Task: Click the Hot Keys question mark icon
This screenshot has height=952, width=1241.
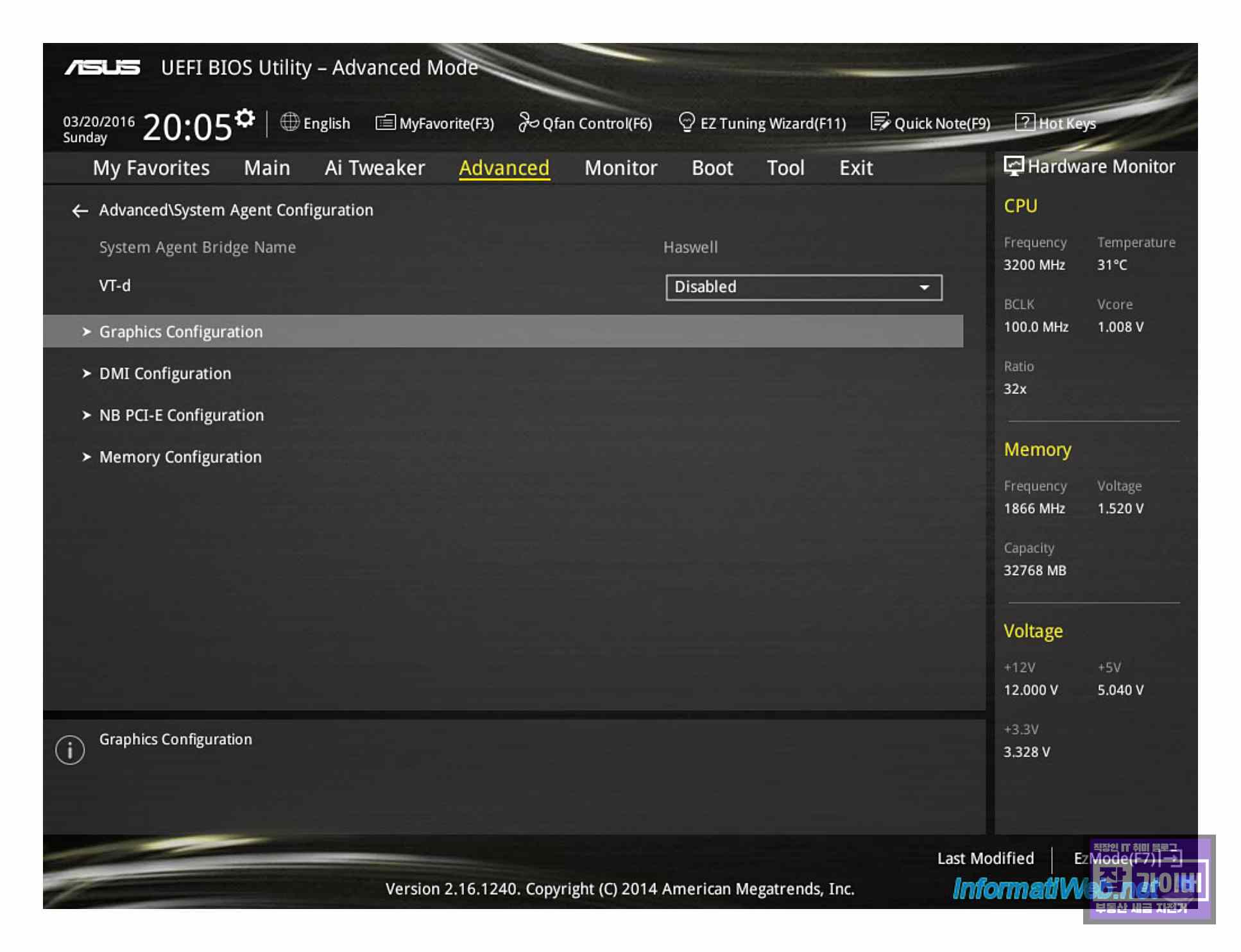Action: [x=1024, y=122]
